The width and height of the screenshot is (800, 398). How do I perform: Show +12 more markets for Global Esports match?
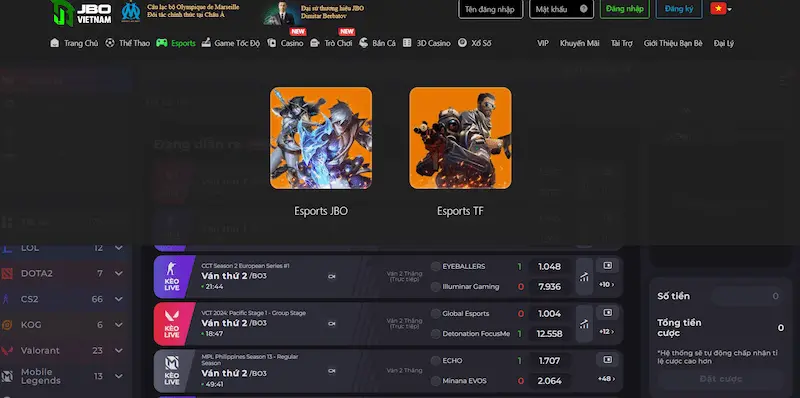607,332
